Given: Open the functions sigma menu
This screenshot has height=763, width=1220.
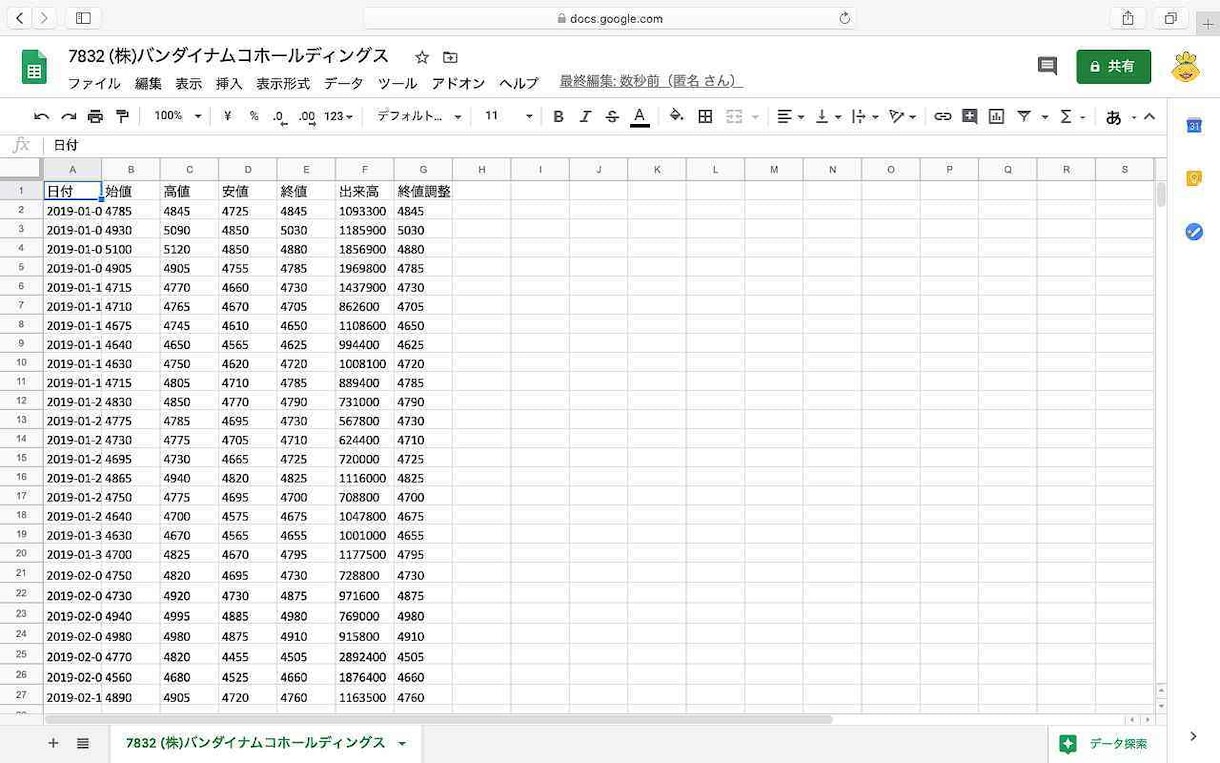Looking at the screenshot, I should coord(1066,117).
